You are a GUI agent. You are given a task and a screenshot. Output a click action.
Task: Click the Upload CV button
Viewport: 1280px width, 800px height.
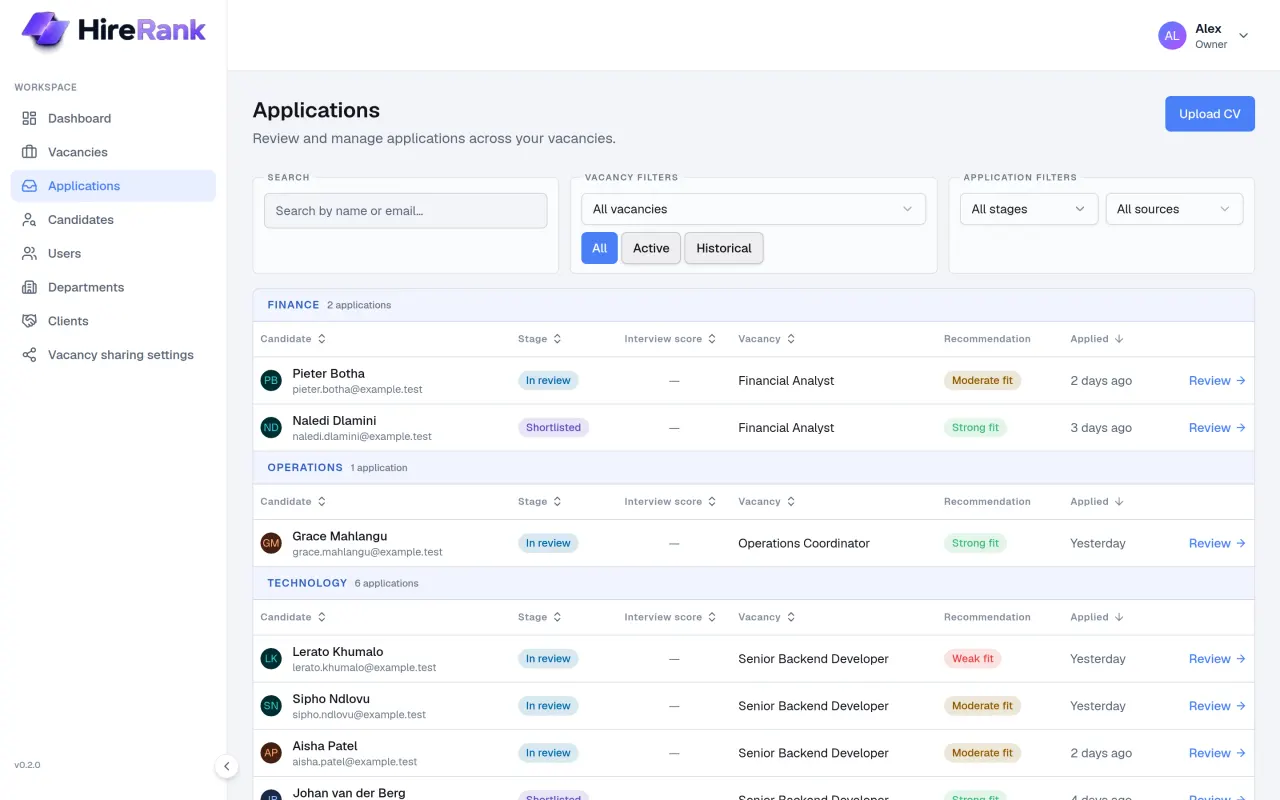click(x=1209, y=114)
